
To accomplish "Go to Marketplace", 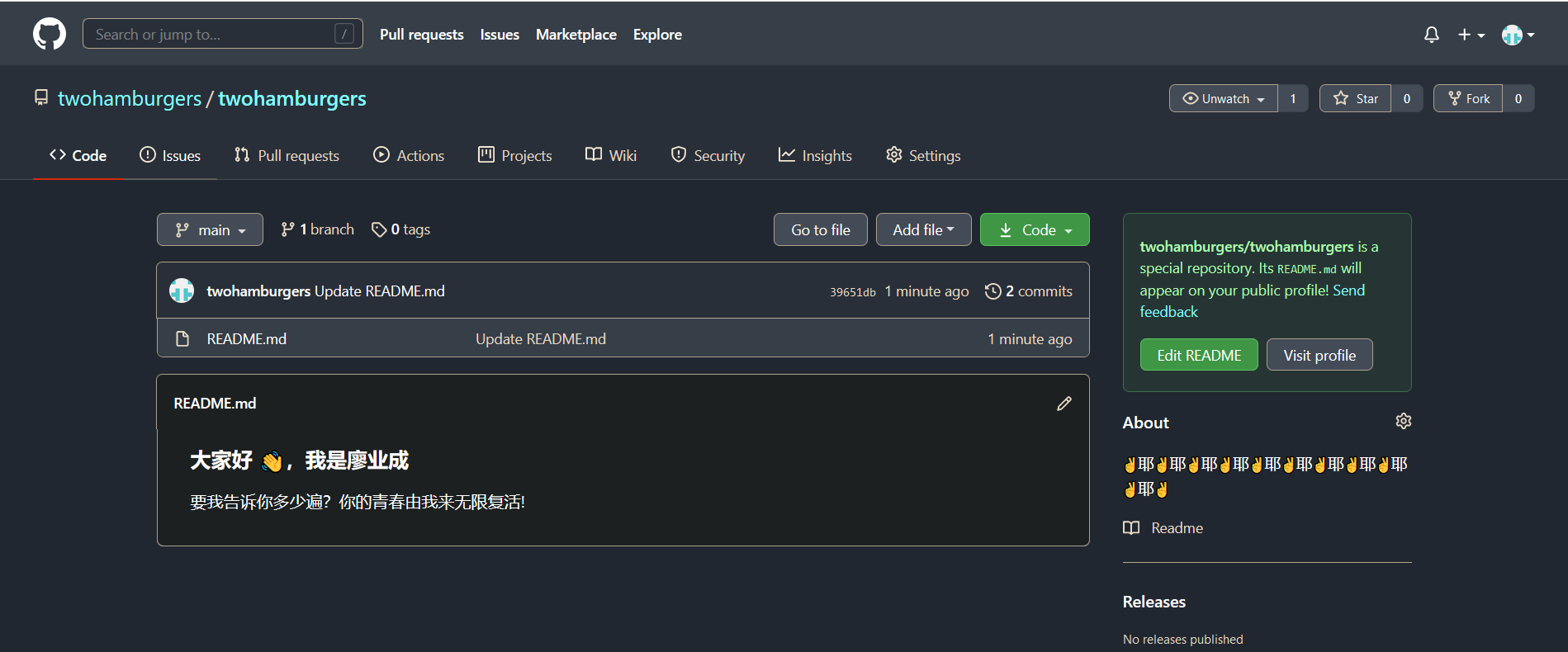I will 576,35.
